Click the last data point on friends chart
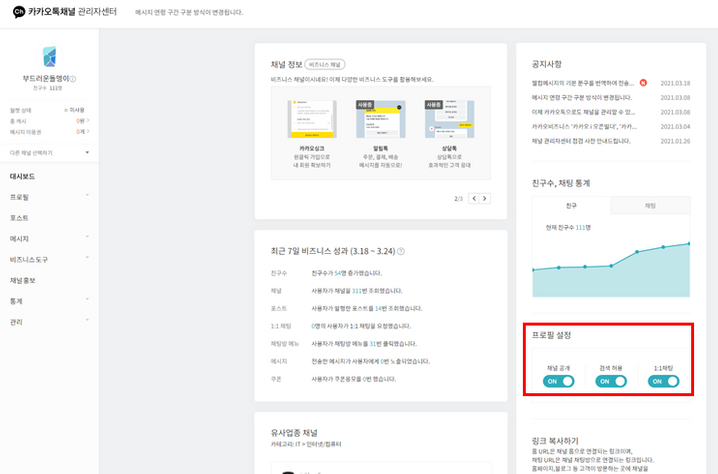The image size is (718, 474). coord(689,244)
